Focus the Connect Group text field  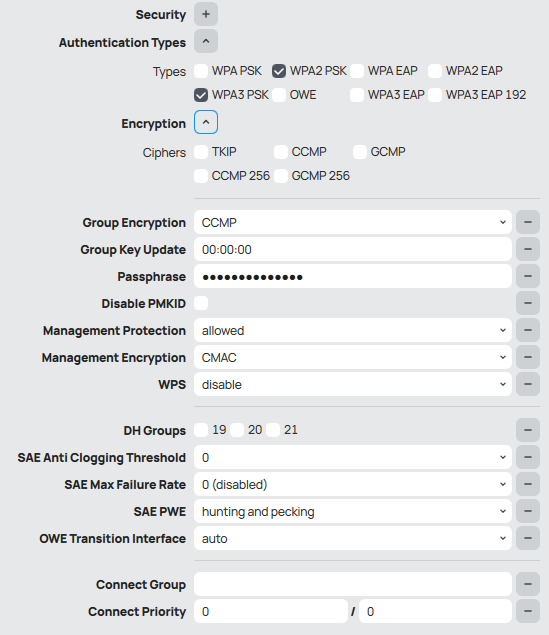353,584
